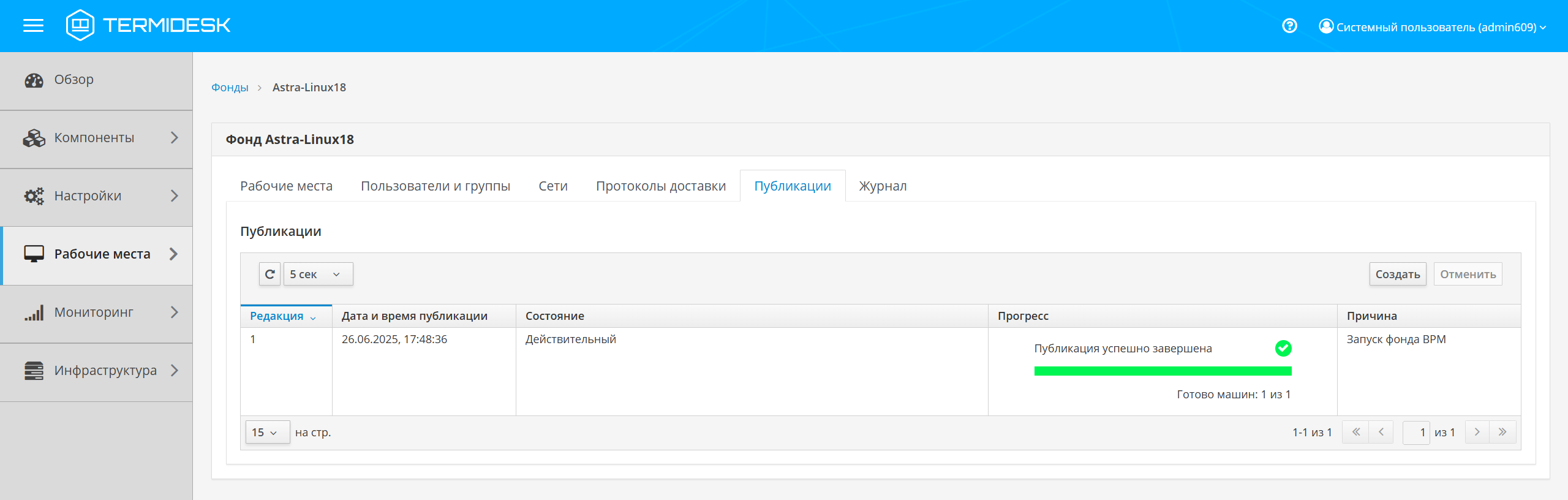Expand the Компоненты sidebar section

click(97, 138)
